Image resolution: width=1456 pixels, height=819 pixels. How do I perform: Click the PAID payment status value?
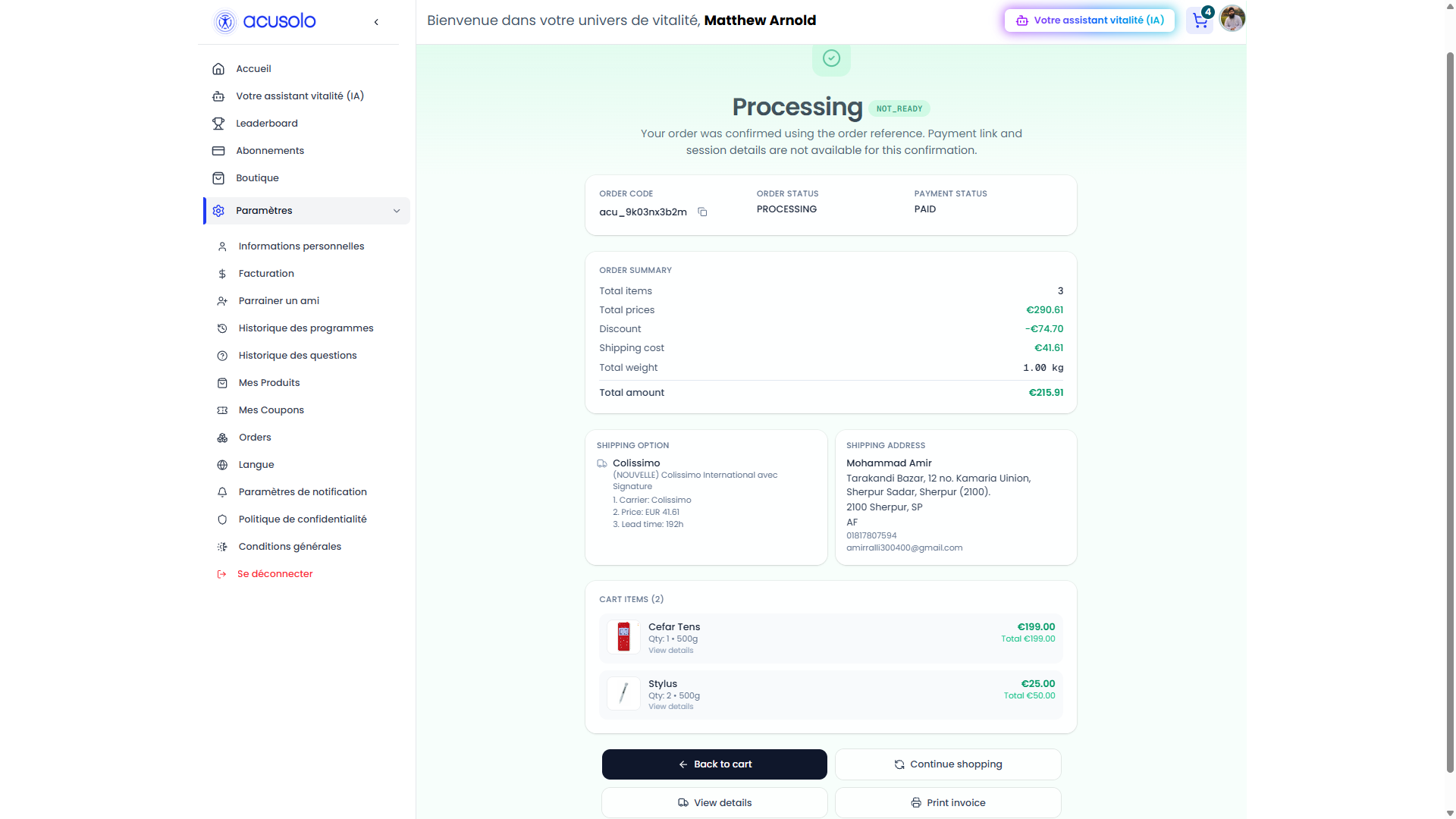[925, 209]
